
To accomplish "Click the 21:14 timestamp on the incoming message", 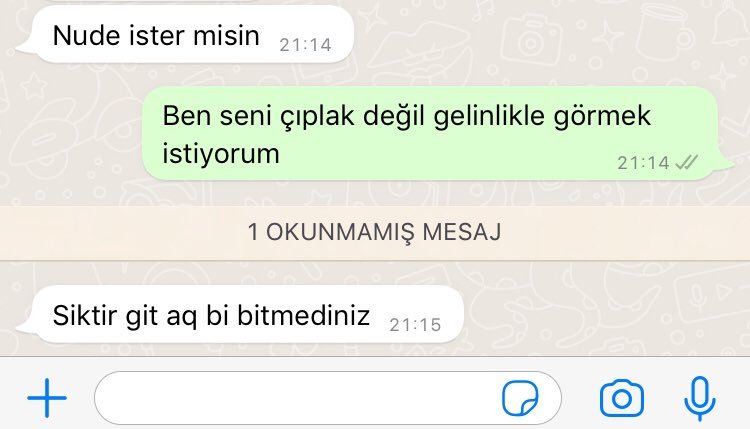I will 305,45.
